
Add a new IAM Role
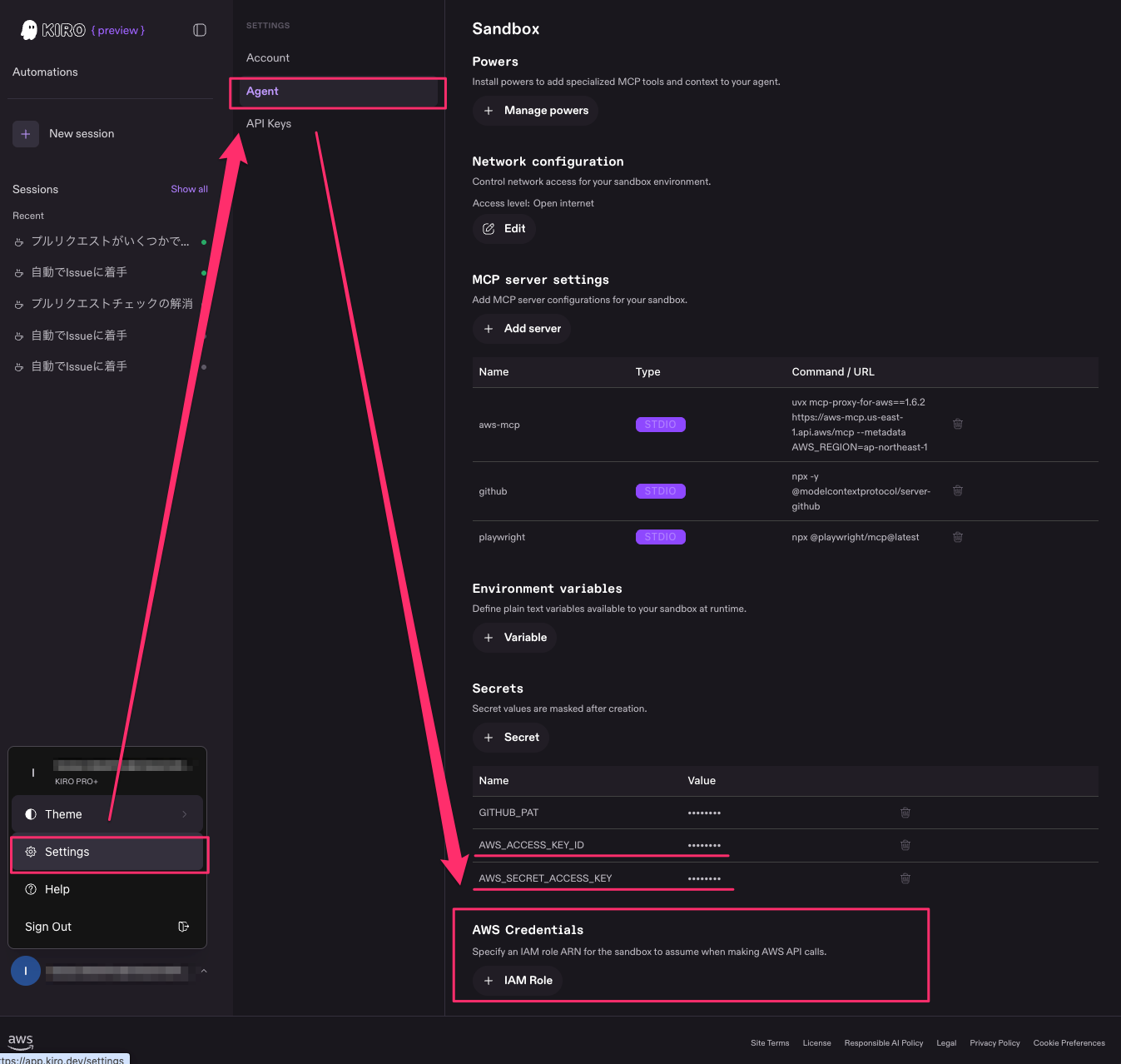tap(518, 981)
